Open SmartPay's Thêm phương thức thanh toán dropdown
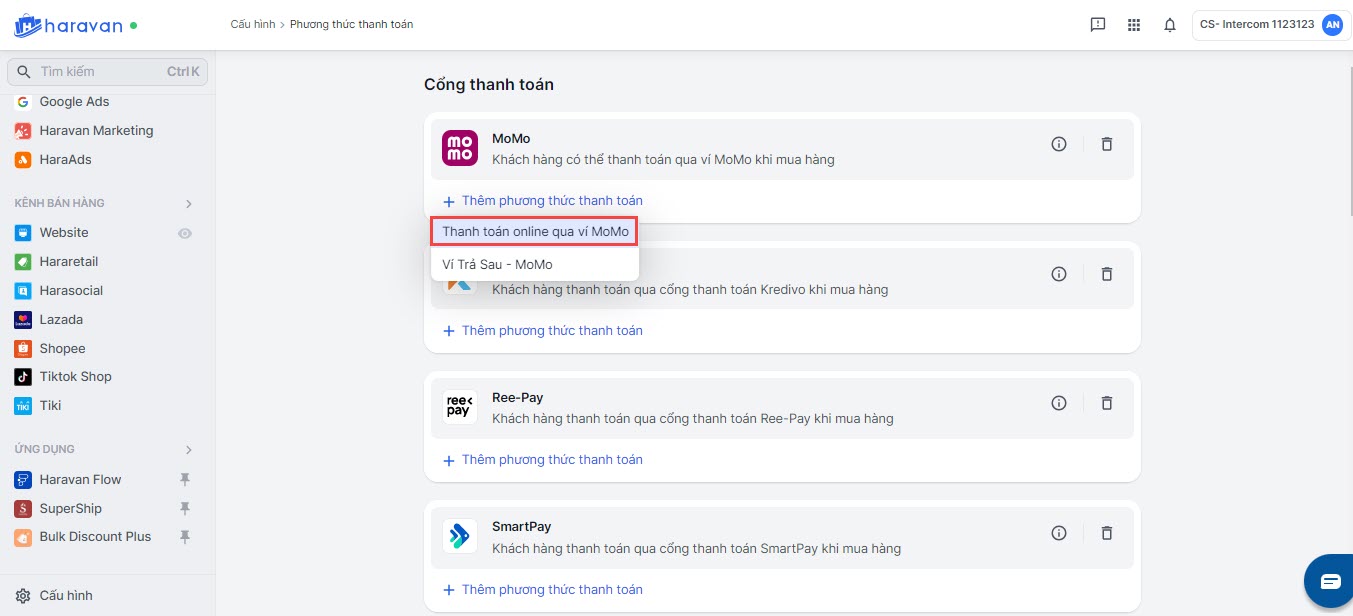The width and height of the screenshot is (1353, 616). click(543, 590)
